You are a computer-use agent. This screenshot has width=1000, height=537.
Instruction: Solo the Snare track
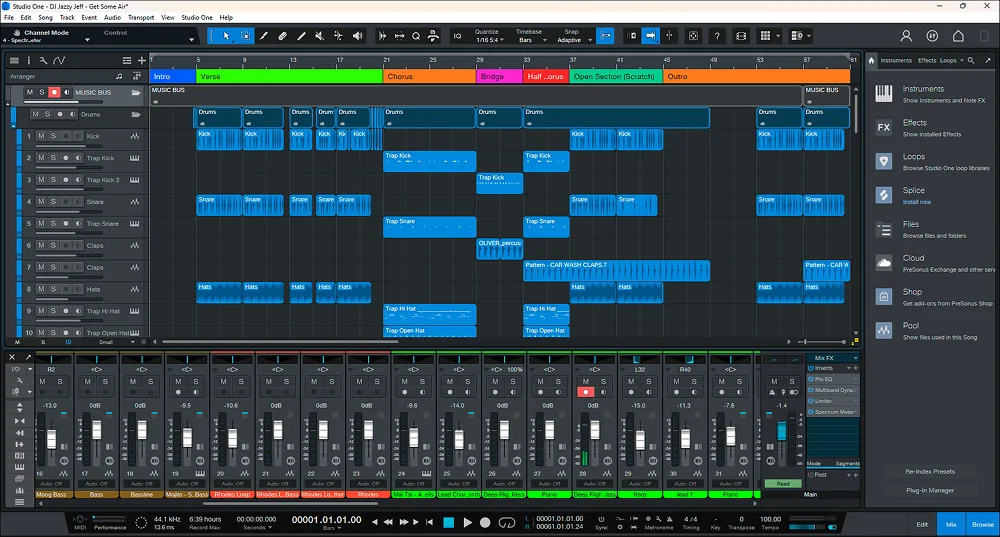click(53, 202)
